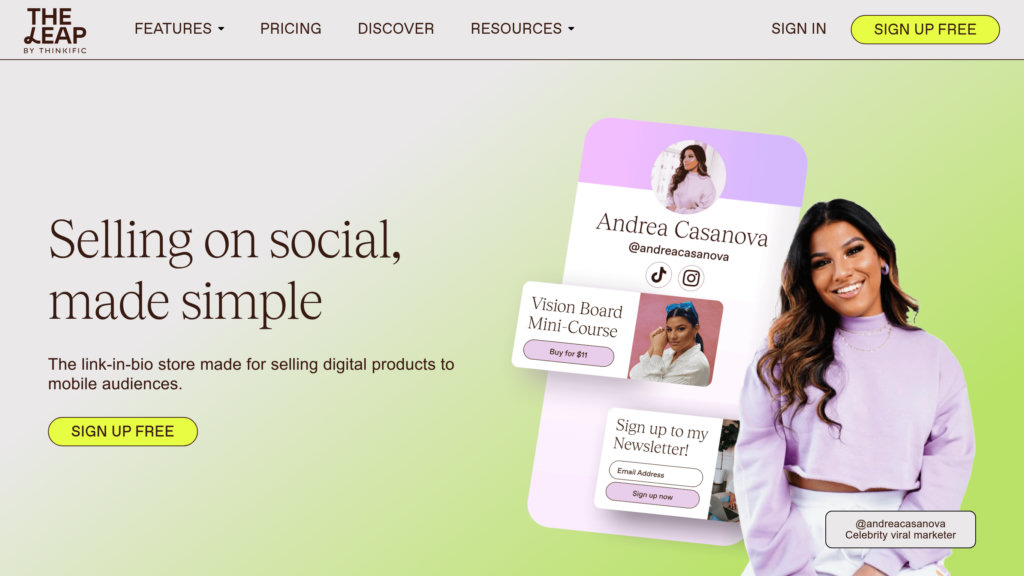Viewport: 1024px width, 576px height.
Task: Click the @andreacasanova handle under the name
Action: (x=679, y=251)
